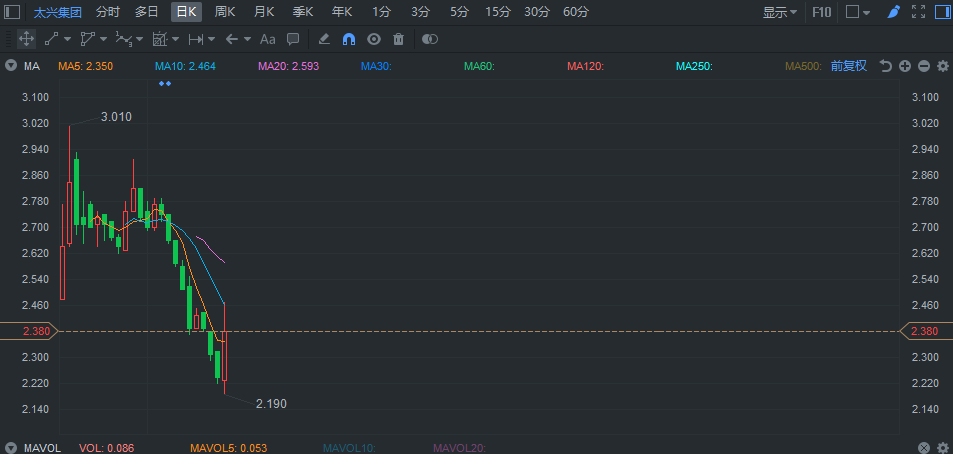Screen dimensions: 953x454
Task: Select the 15分 minute interval
Action: click(x=498, y=12)
